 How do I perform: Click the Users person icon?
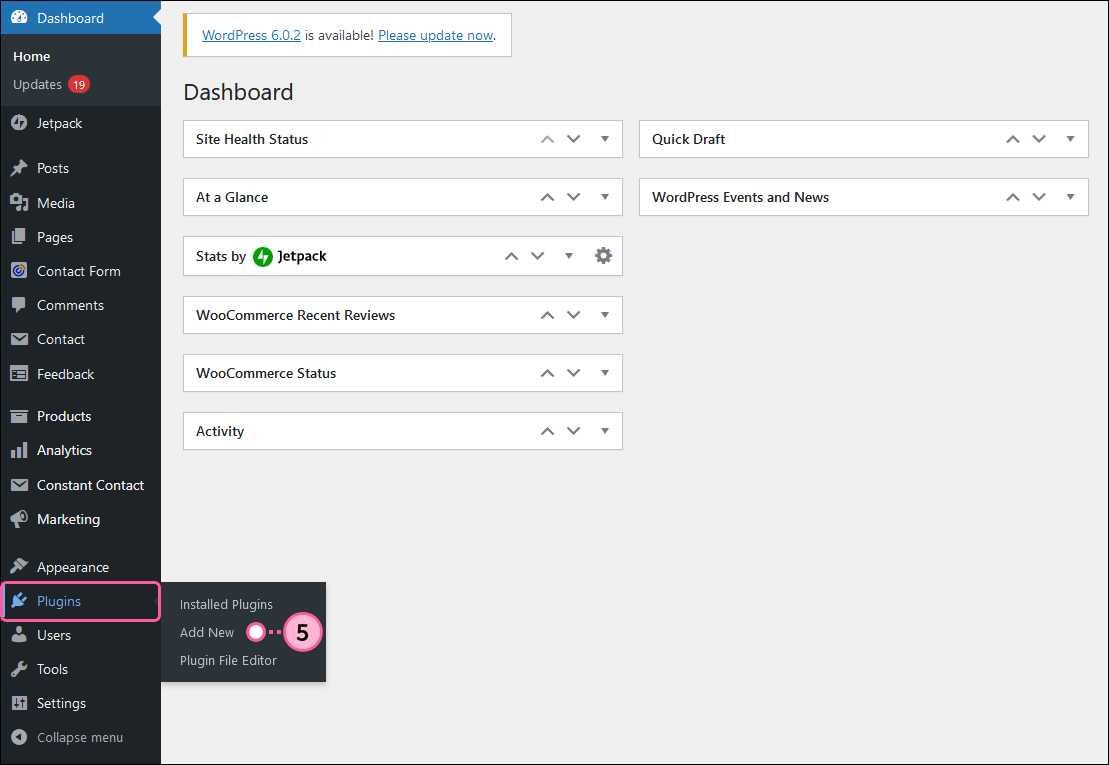(x=19, y=634)
